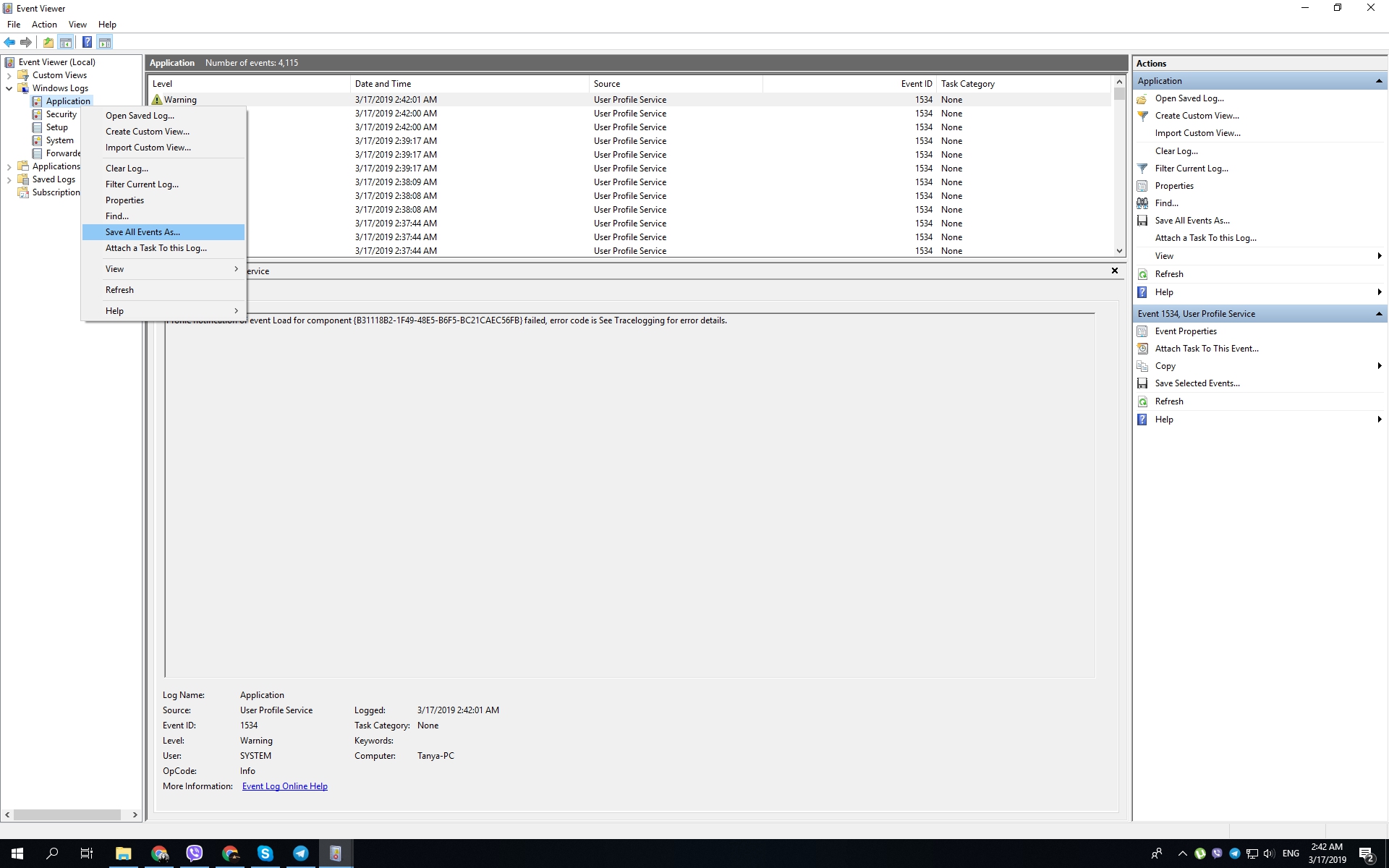Toggle Show/Hide Action Pane toolbar icon

click(105, 42)
